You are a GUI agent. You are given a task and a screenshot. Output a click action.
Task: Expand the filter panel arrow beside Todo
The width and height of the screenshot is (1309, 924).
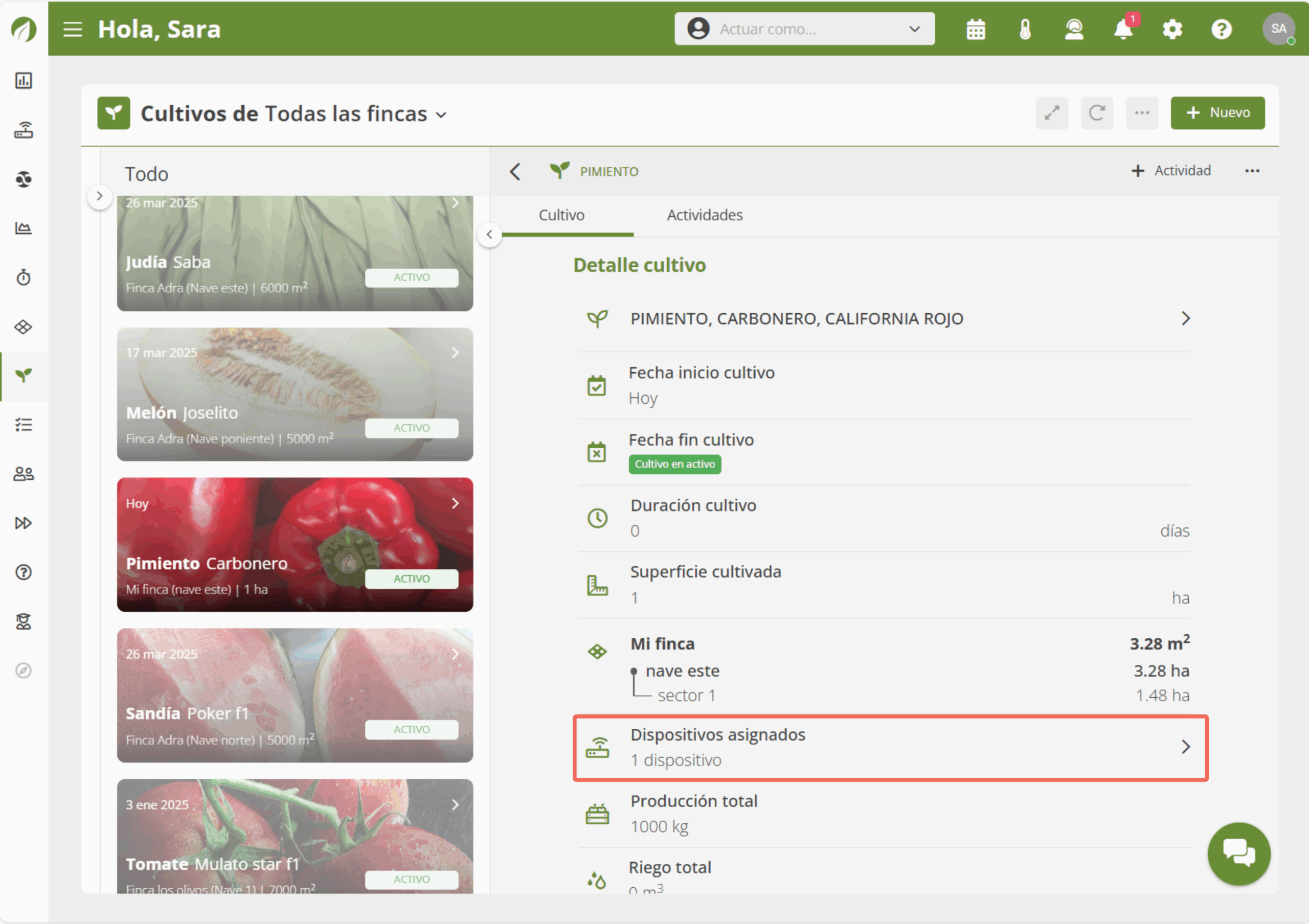(100, 197)
